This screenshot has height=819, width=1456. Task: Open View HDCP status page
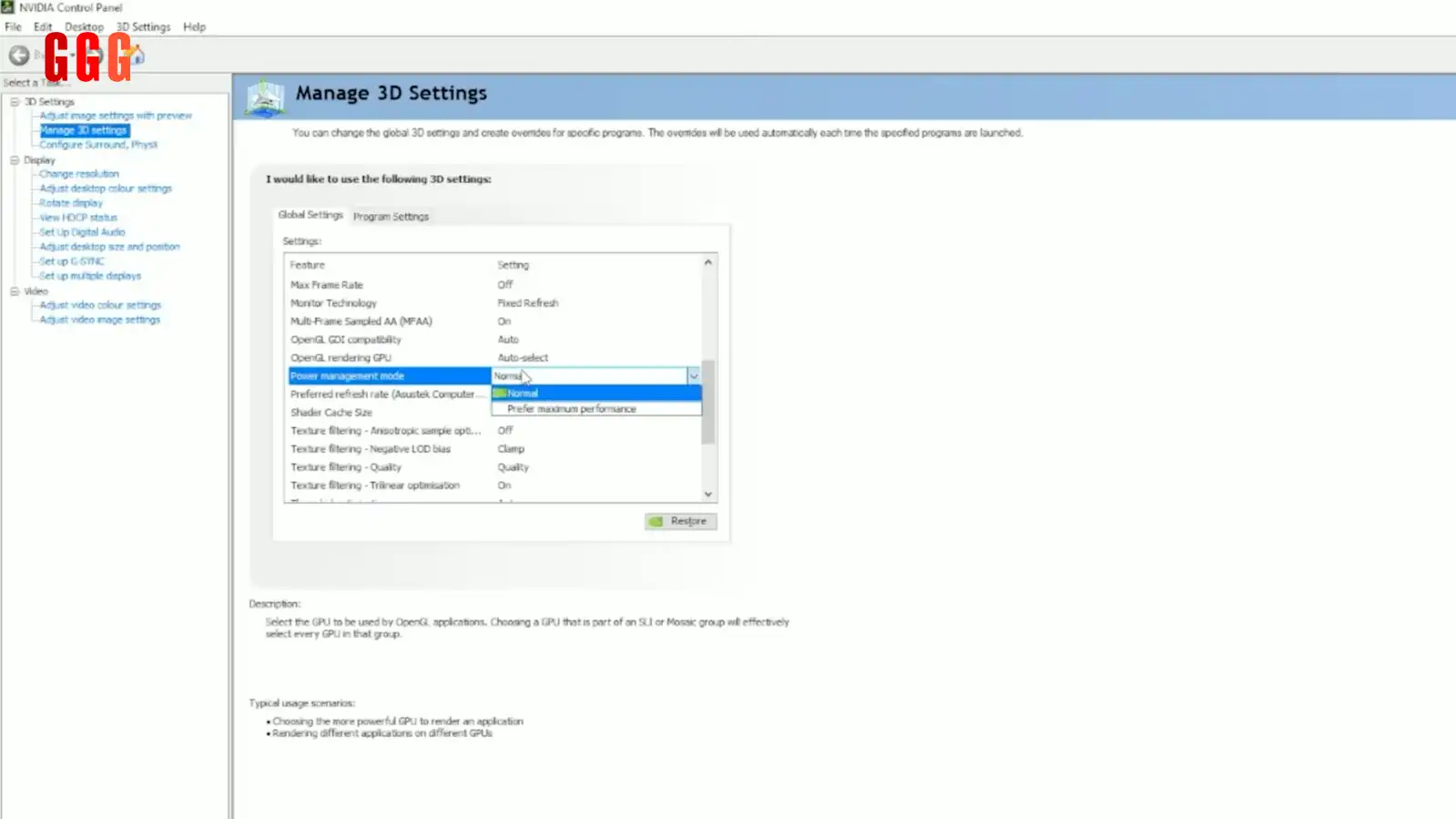pos(78,218)
